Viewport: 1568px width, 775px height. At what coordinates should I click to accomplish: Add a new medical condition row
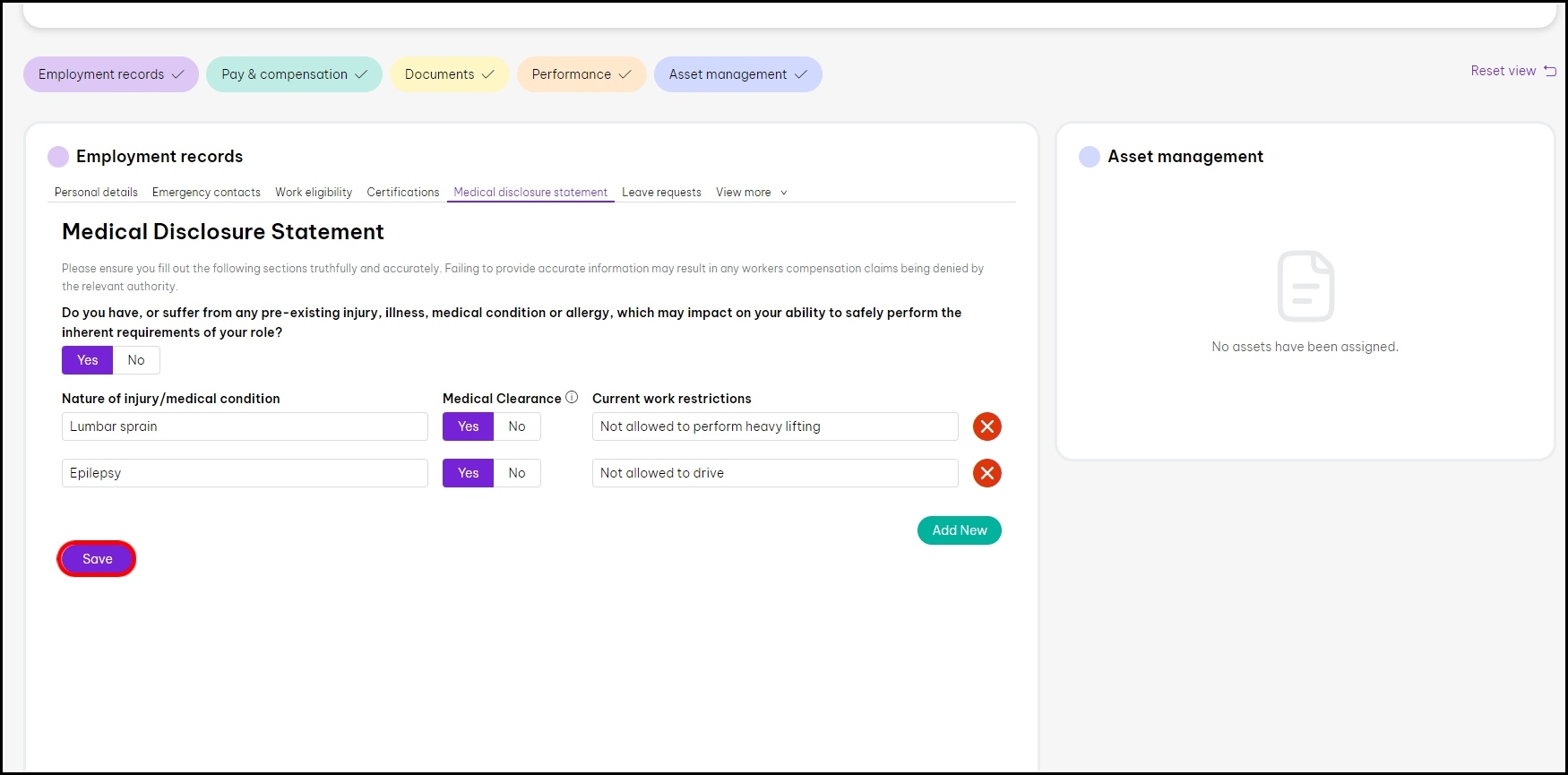[959, 530]
